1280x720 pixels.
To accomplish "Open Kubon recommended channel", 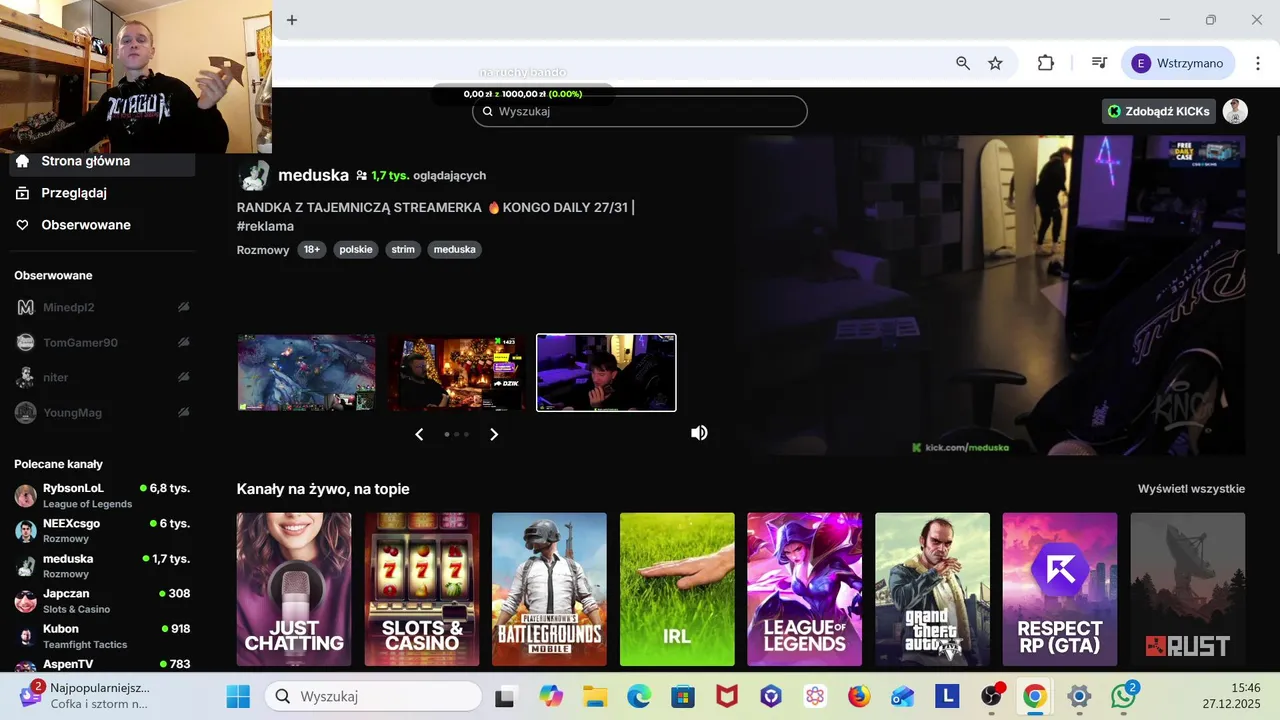I will 102,636.
